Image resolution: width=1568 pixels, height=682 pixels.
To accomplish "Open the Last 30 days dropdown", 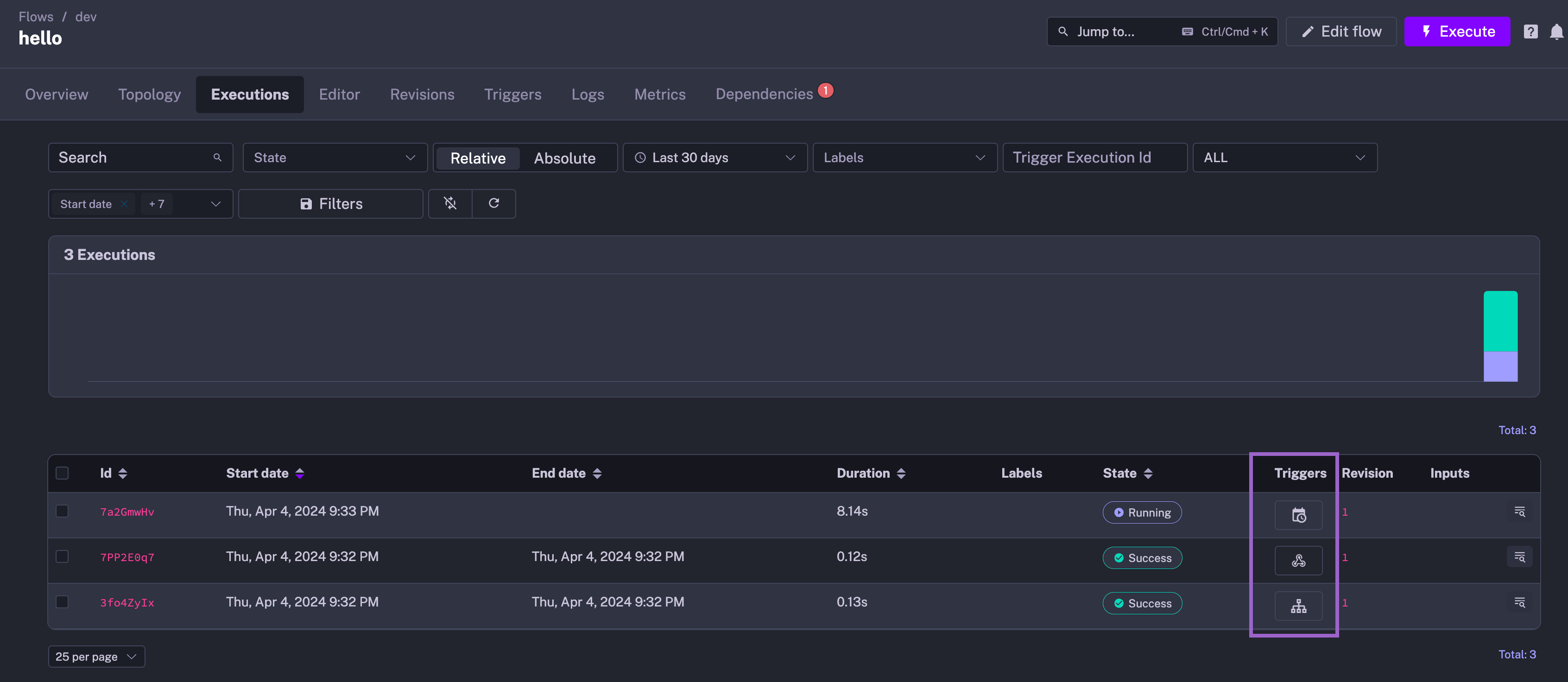I will pyautogui.click(x=714, y=158).
